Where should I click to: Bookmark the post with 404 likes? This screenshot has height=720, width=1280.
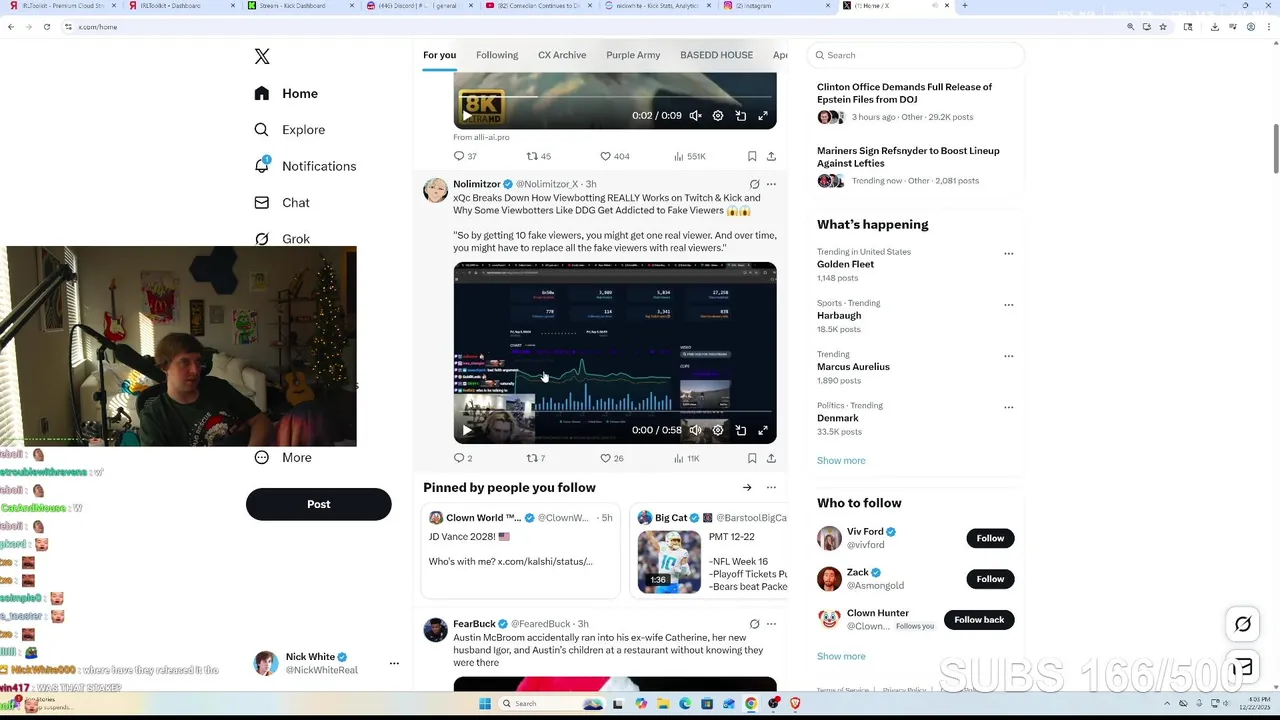[x=752, y=156]
